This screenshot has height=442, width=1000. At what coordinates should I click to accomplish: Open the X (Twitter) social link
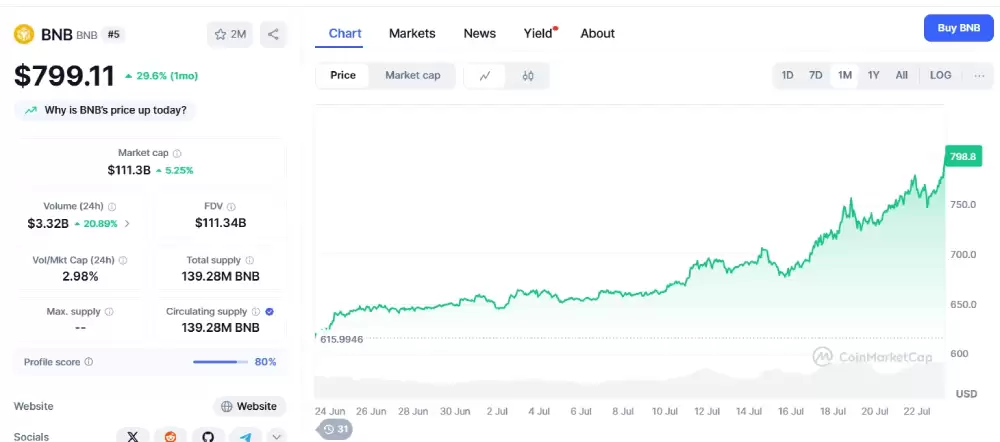coord(133,436)
